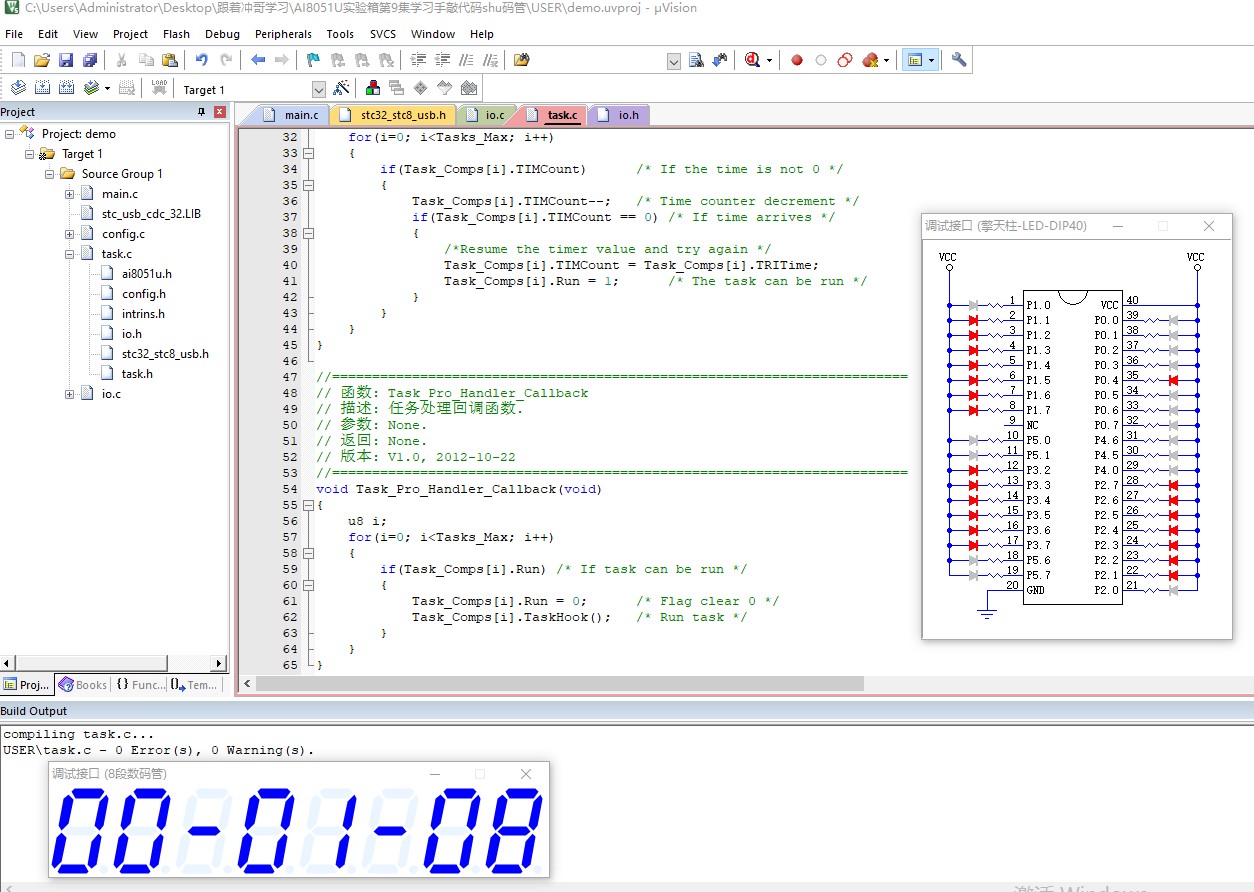The width and height of the screenshot is (1254, 892).
Task: Click Manage Project Items colored blocks icon
Action: (x=373, y=88)
